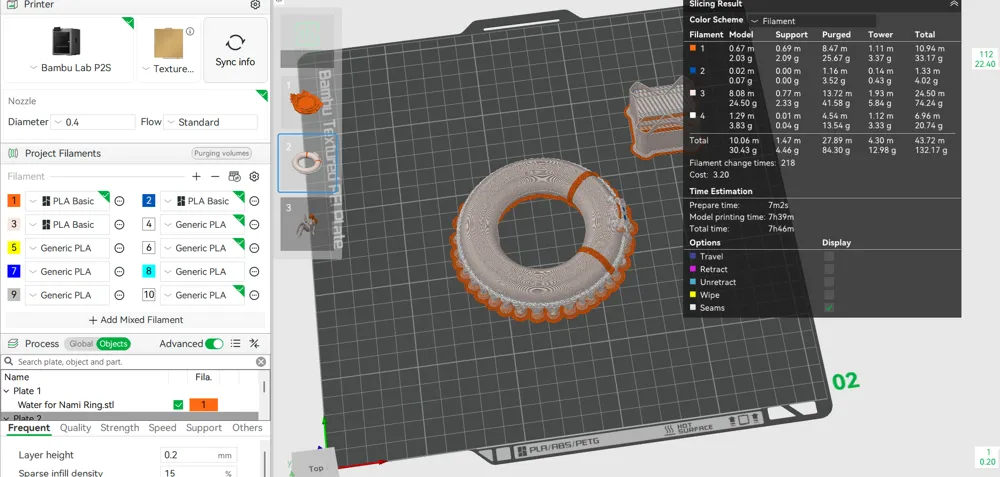Switch to Frequent tab
The image size is (1000, 477).
tap(29, 428)
